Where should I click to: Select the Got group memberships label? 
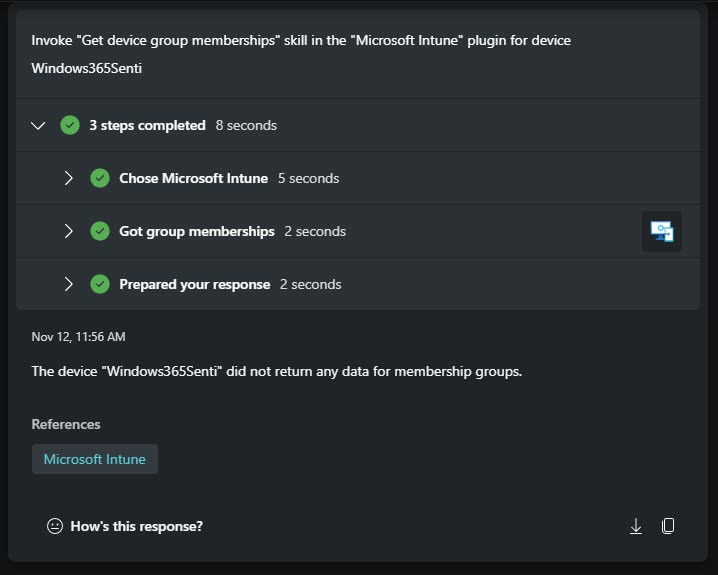[x=197, y=231]
